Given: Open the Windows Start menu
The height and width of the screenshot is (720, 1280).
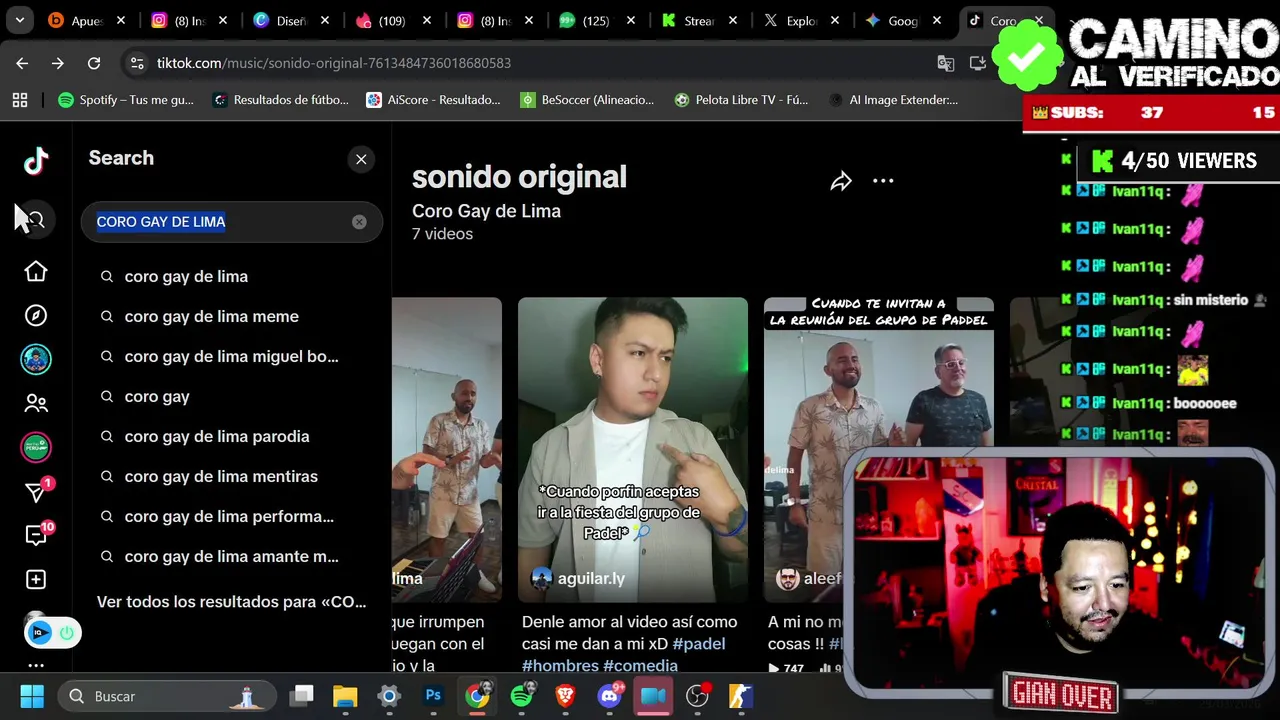Looking at the screenshot, I should (32, 696).
